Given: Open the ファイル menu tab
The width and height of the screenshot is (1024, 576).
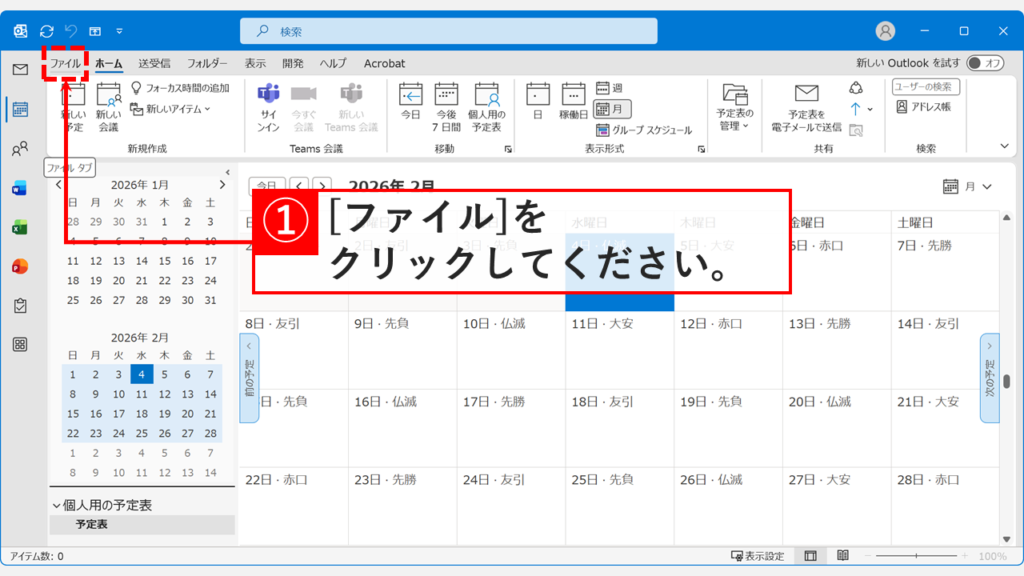Looking at the screenshot, I should [65, 63].
